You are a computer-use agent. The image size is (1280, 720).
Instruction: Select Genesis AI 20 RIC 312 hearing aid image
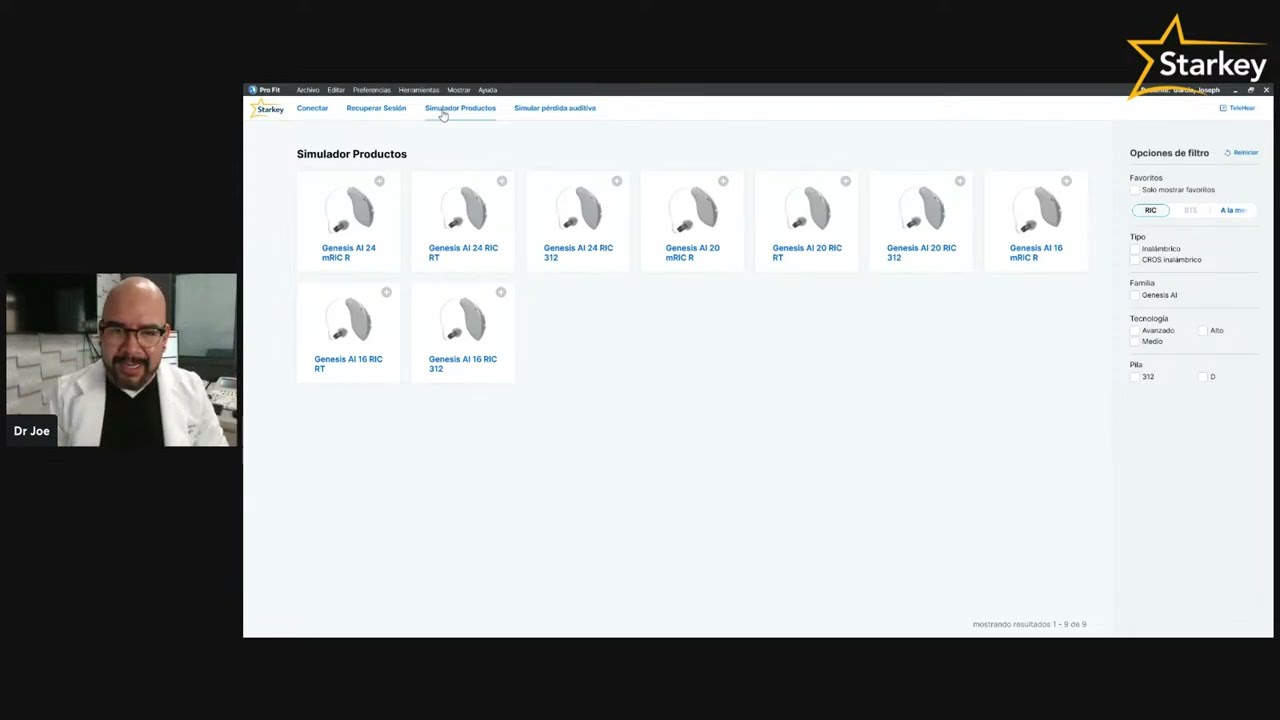(921, 211)
